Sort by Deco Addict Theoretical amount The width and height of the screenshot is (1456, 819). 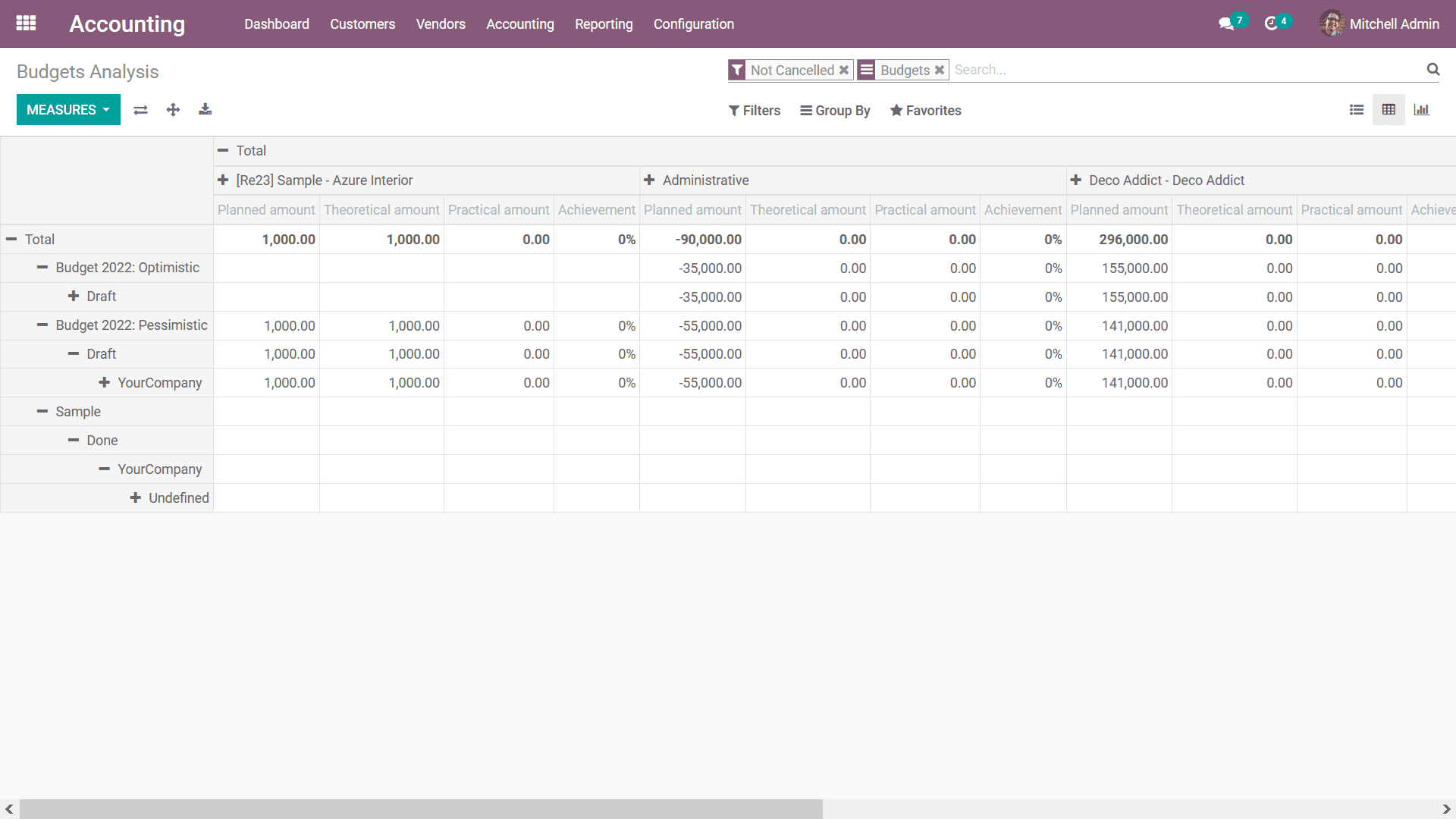1235,210
